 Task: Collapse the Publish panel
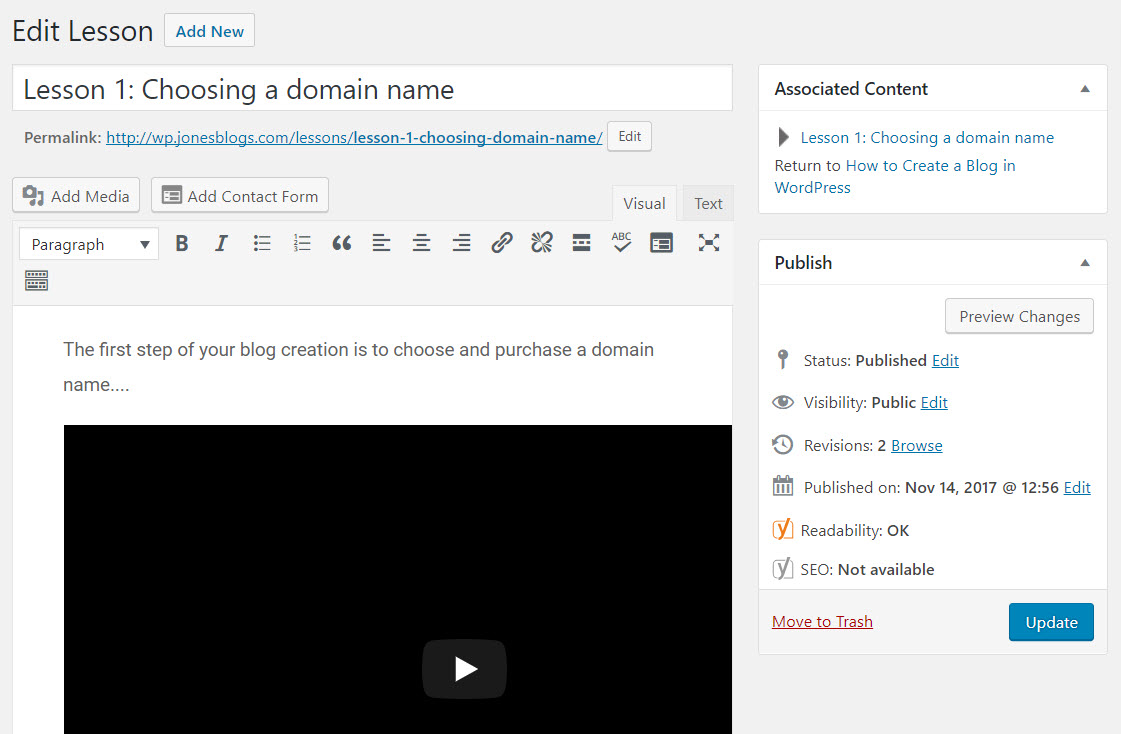1085,262
